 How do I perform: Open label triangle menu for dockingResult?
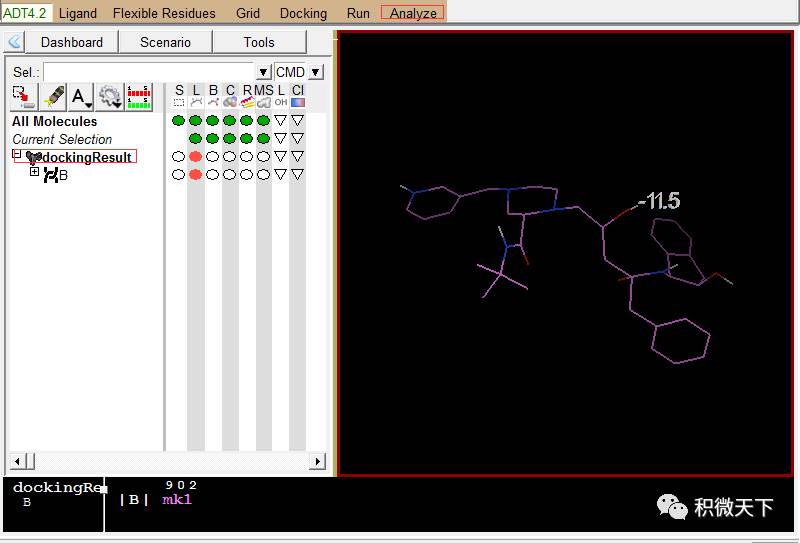281,157
